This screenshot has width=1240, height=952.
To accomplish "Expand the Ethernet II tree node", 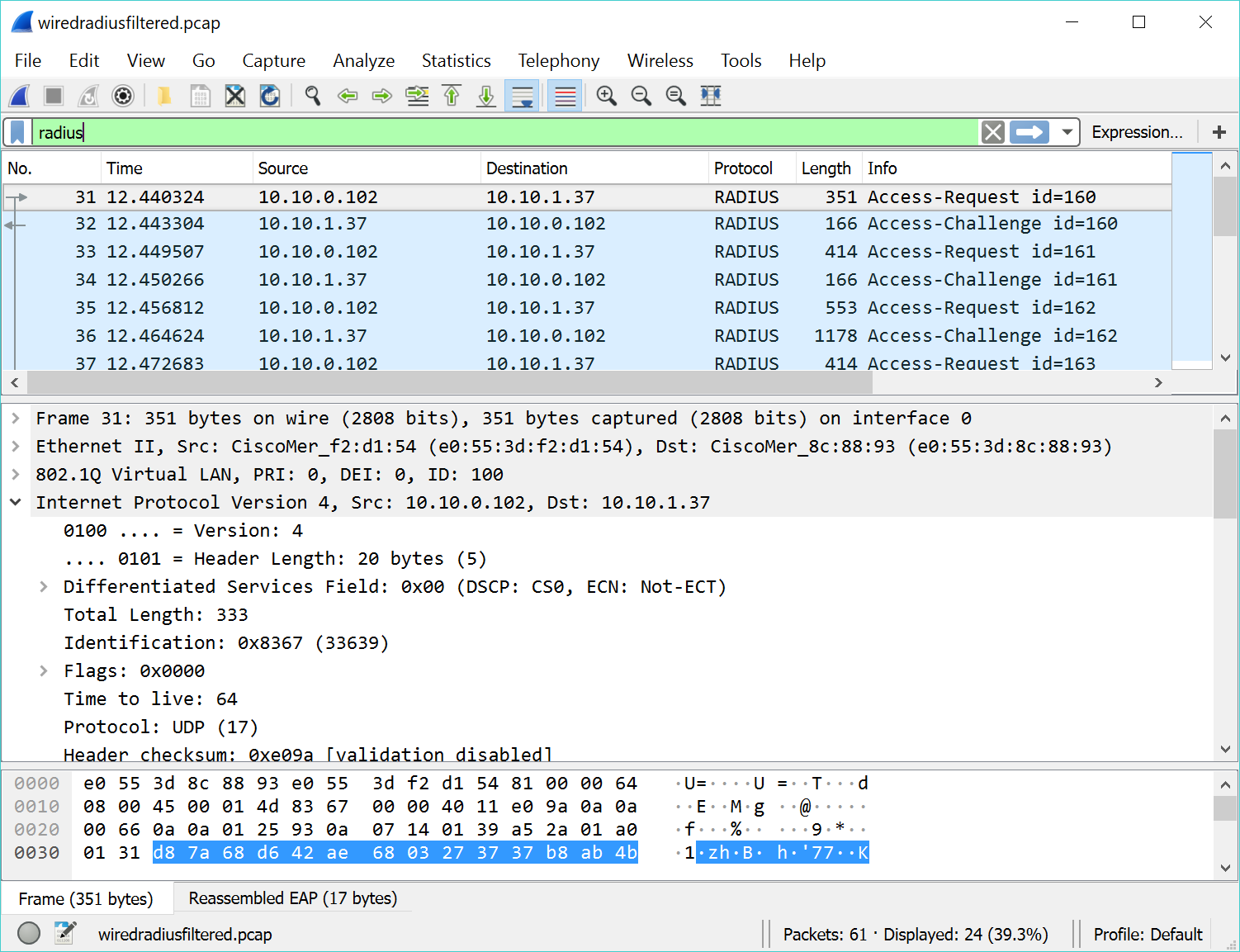I will (16, 447).
